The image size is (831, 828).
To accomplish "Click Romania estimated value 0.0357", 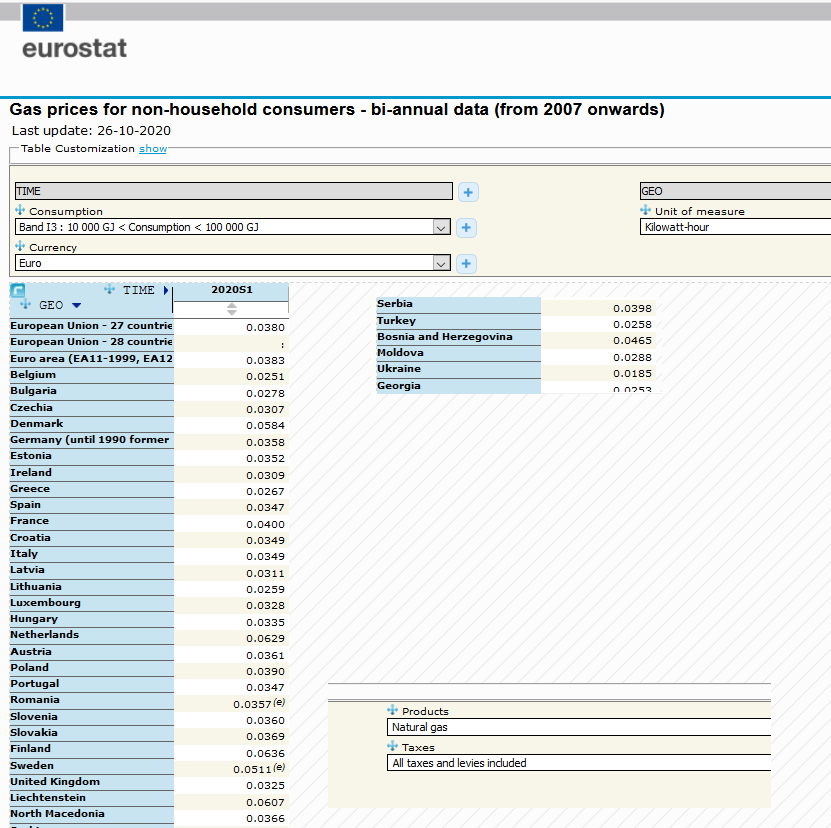I will coord(252,704).
